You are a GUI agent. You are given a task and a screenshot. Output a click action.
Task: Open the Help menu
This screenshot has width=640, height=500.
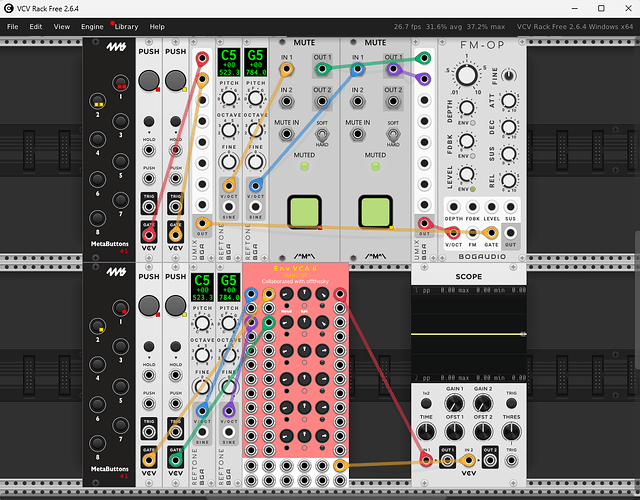pos(157,26)
